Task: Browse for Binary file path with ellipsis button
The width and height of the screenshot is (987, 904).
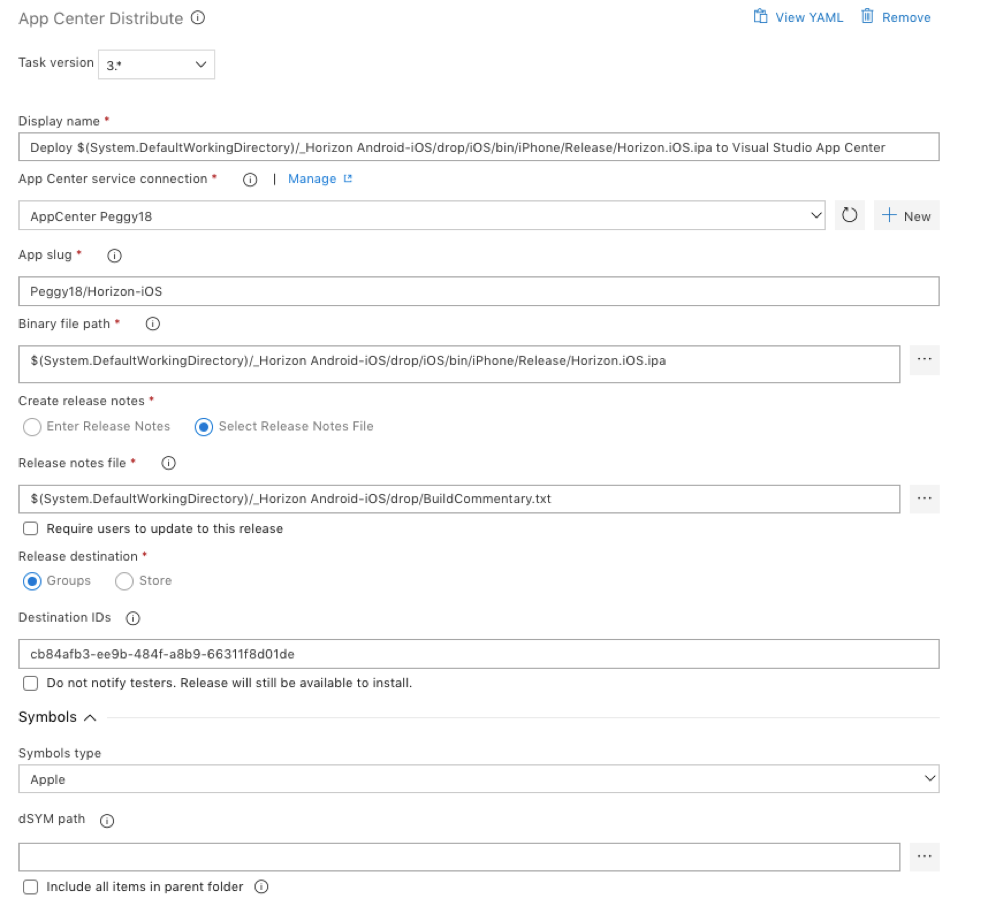Action: point(924,359)
